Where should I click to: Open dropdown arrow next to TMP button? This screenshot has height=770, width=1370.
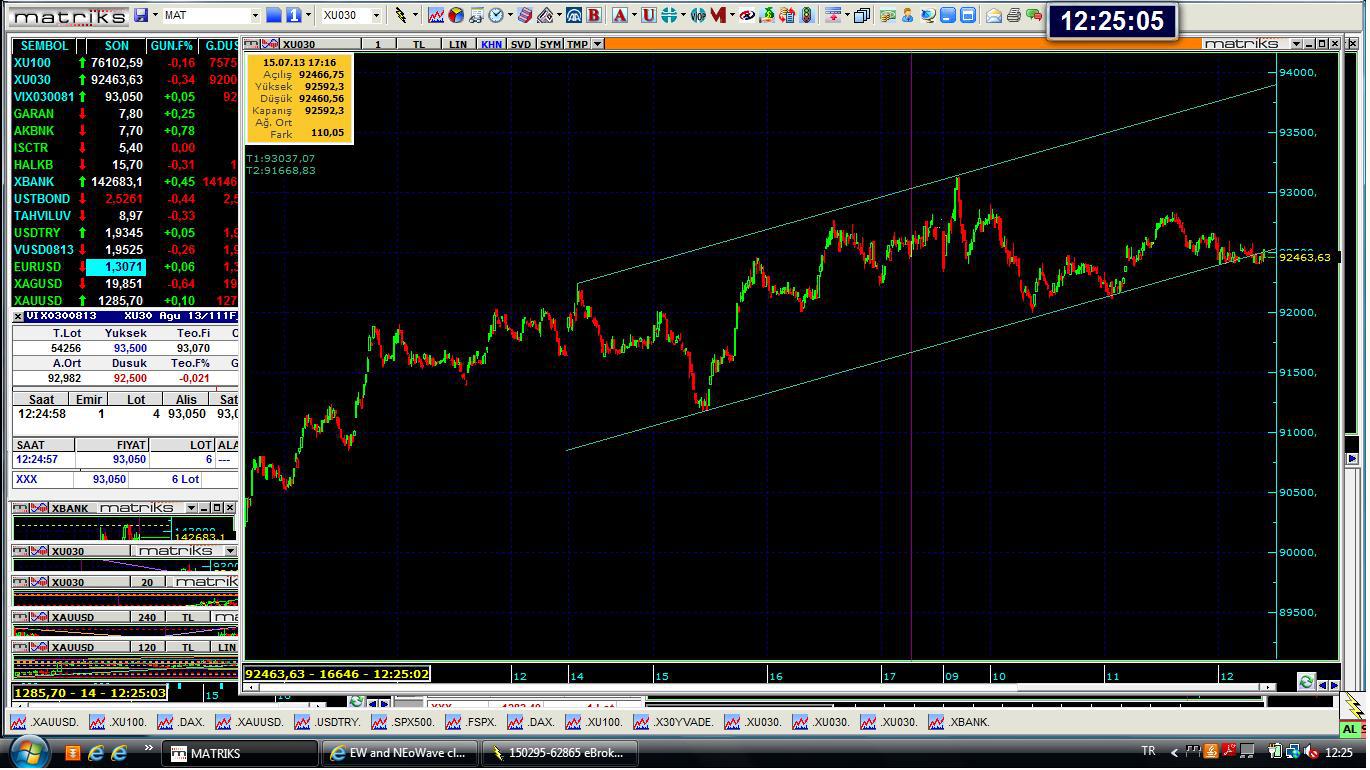click(597, 44)
